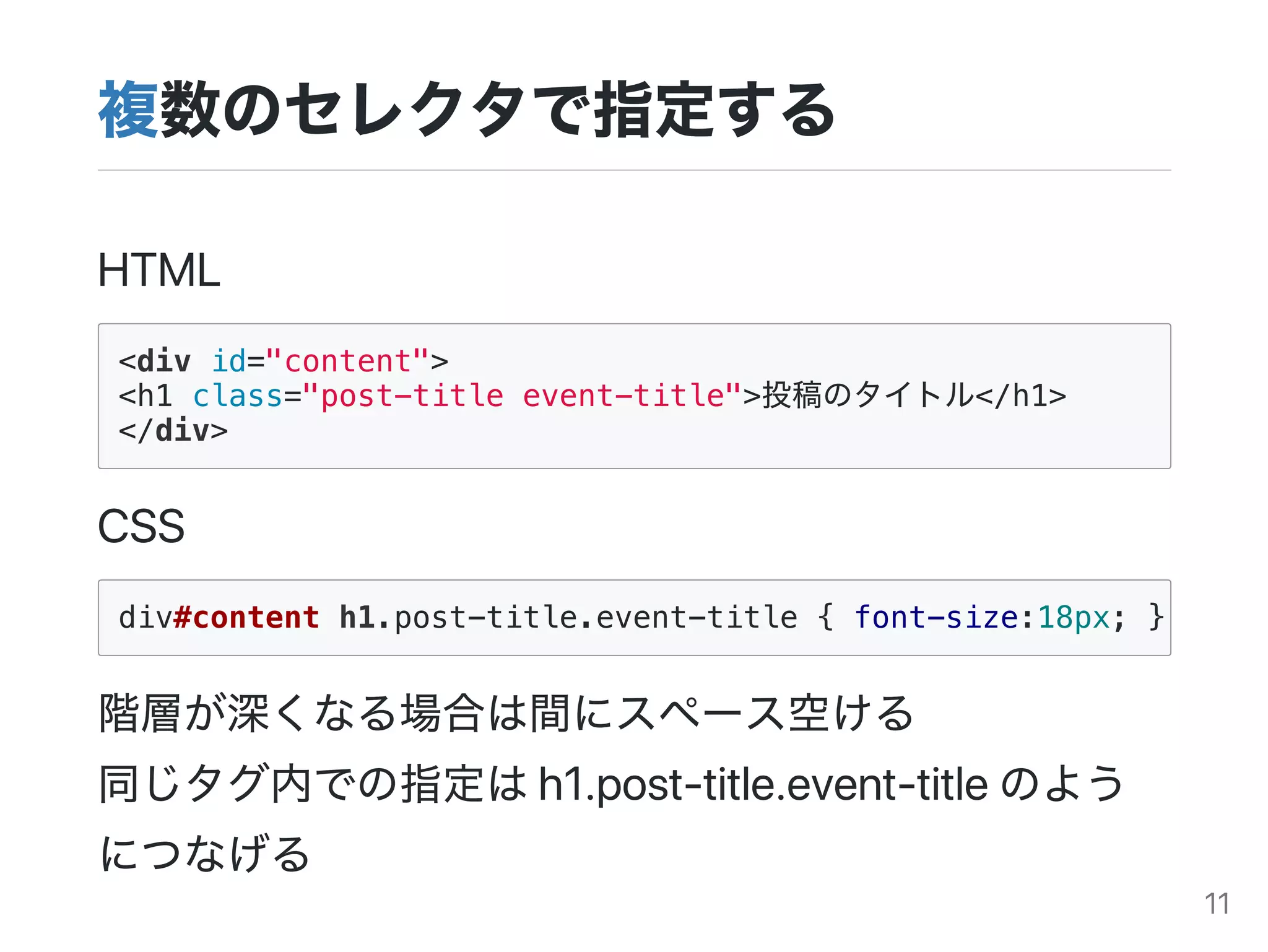The image size is (1268, 952).
Task: Click div#content in the CSS code
Action: click(219, 617)
